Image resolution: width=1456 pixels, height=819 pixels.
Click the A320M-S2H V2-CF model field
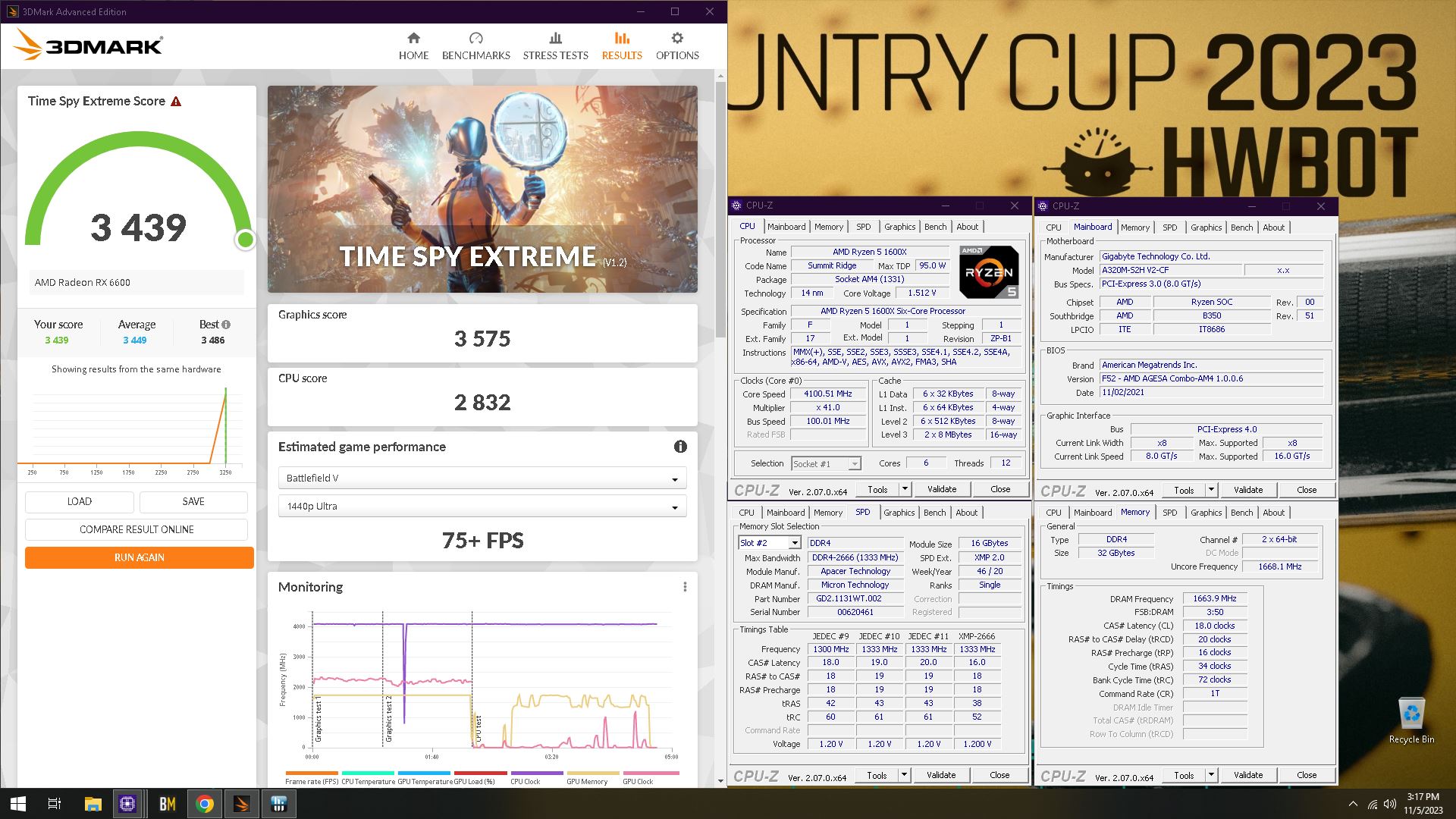pyautogui.click(x=1170, y=270)
